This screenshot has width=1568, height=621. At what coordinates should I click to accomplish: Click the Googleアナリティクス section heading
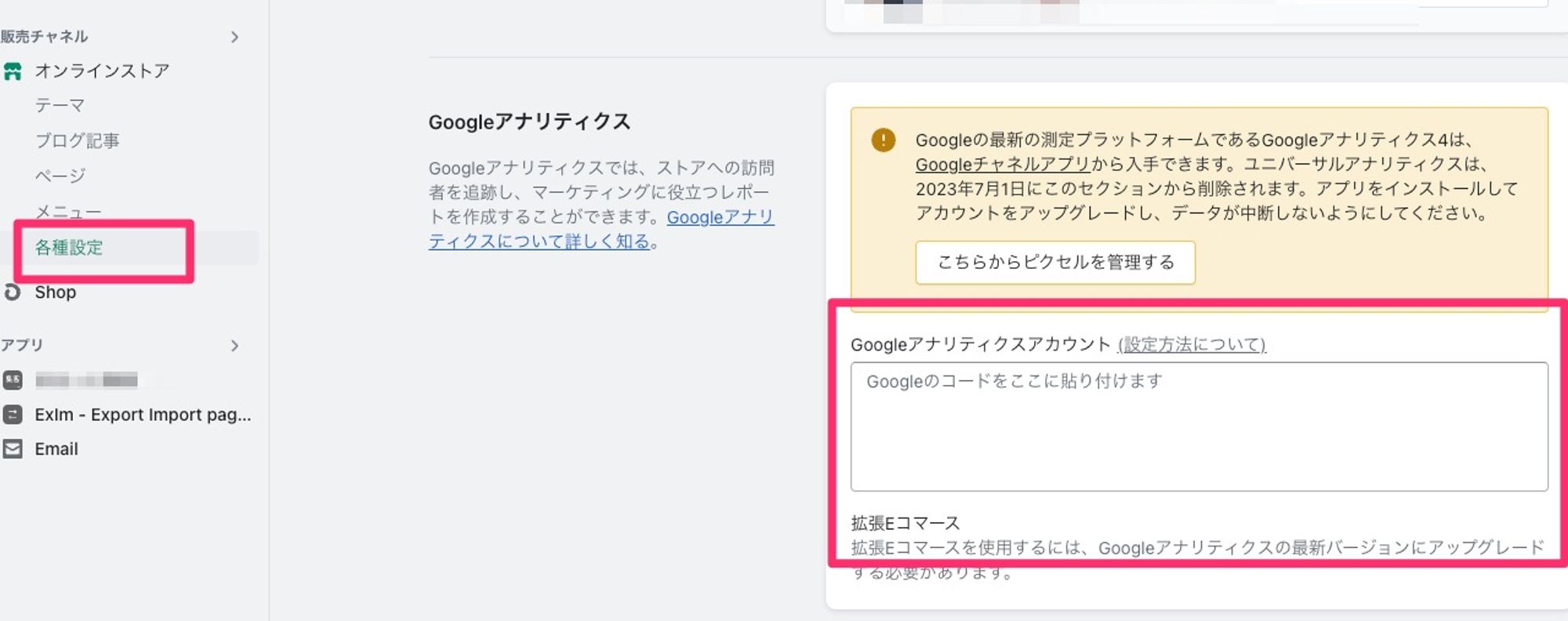tap(529, 122)
